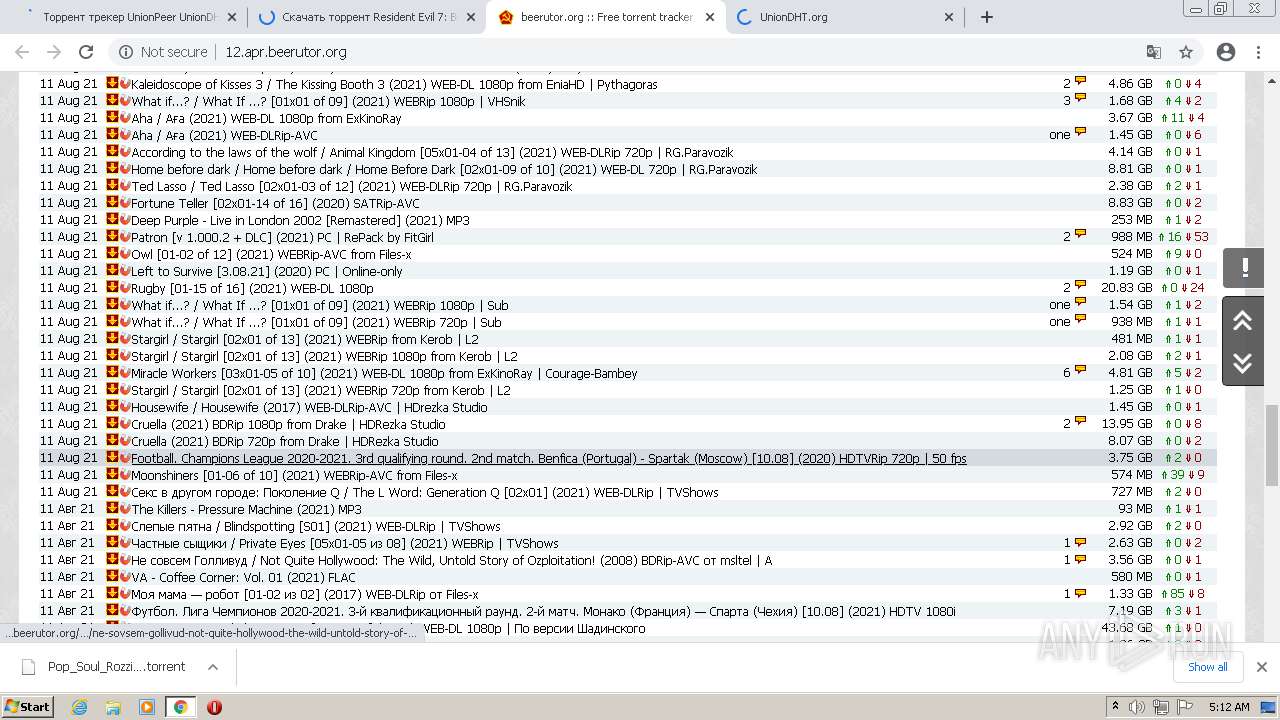Expand options for Pop_Soul_Rozzi torrent download
The width and height of the screenshot is (1280, 720).
tap(213, 667)
